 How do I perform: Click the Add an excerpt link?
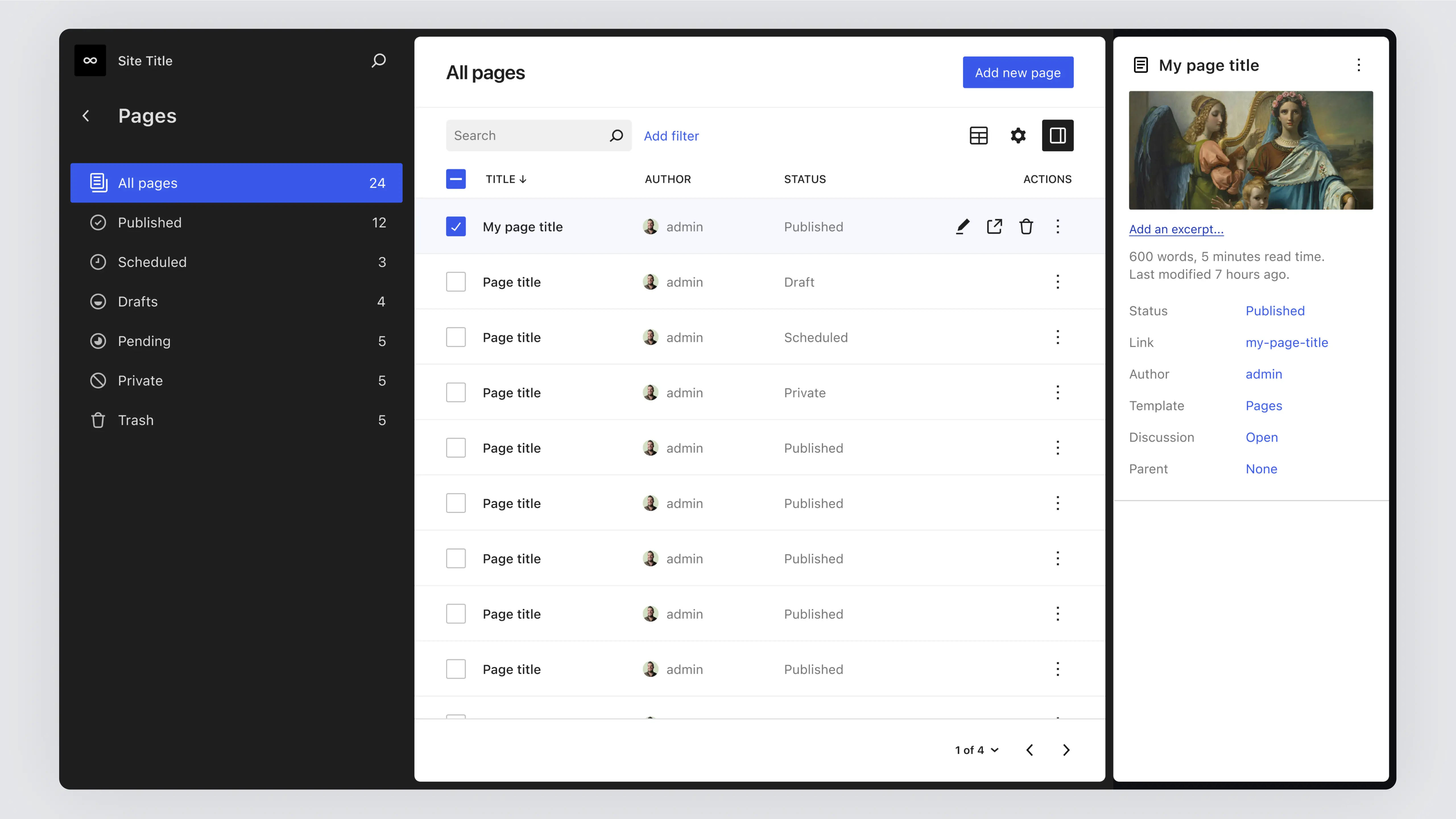point(1176,229)
